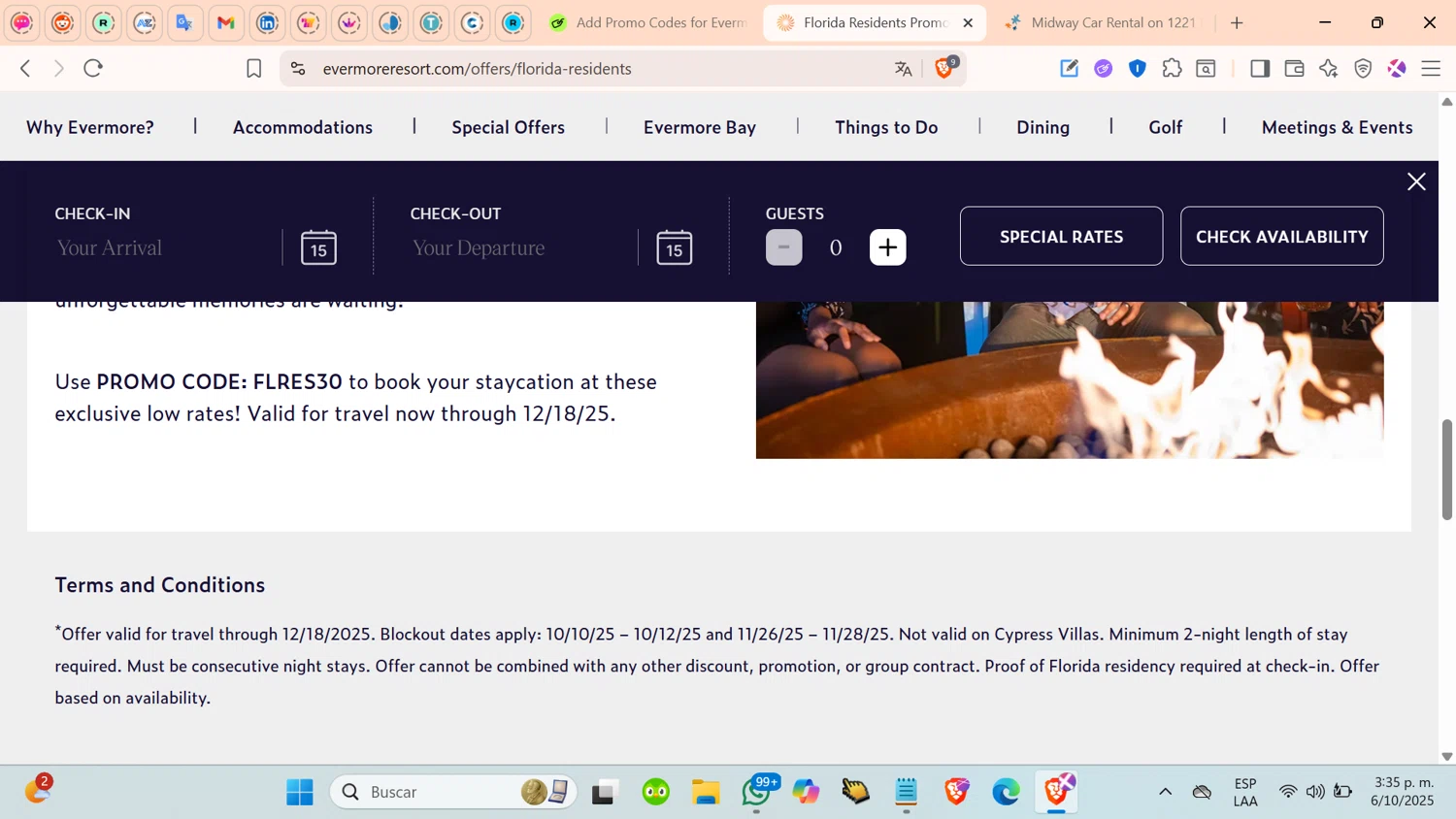Open the Accommodations menu
1456x819 pixels.
303,127
